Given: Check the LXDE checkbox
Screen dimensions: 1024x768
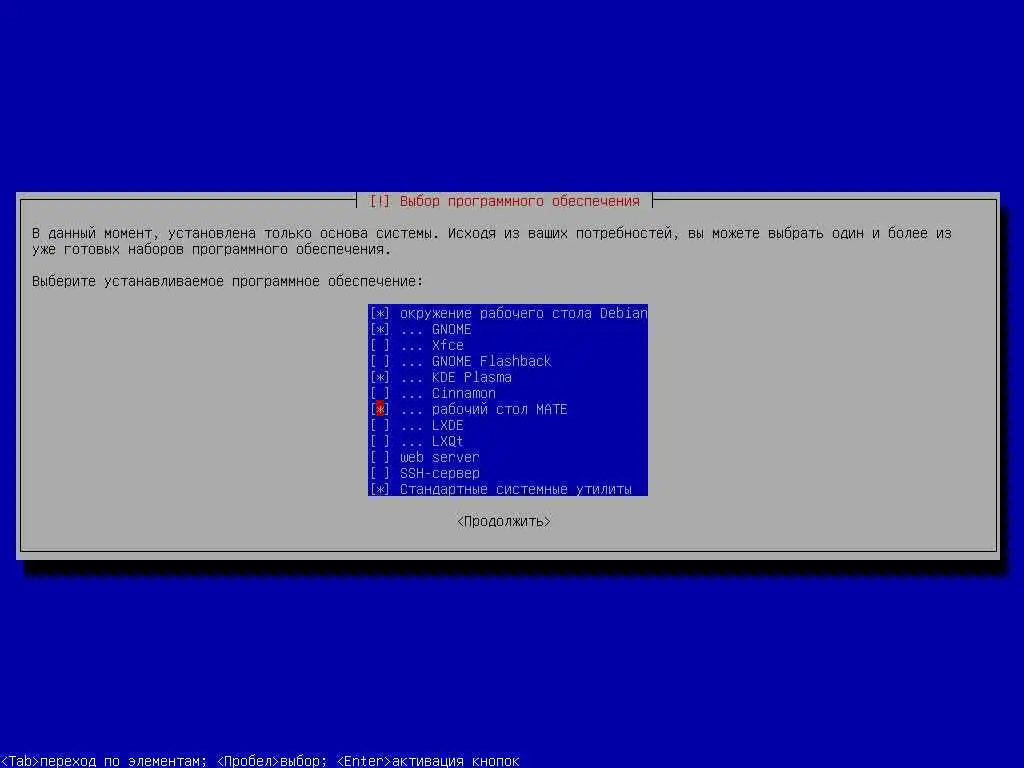Looking at the screenshot, I should click(379, 425).
